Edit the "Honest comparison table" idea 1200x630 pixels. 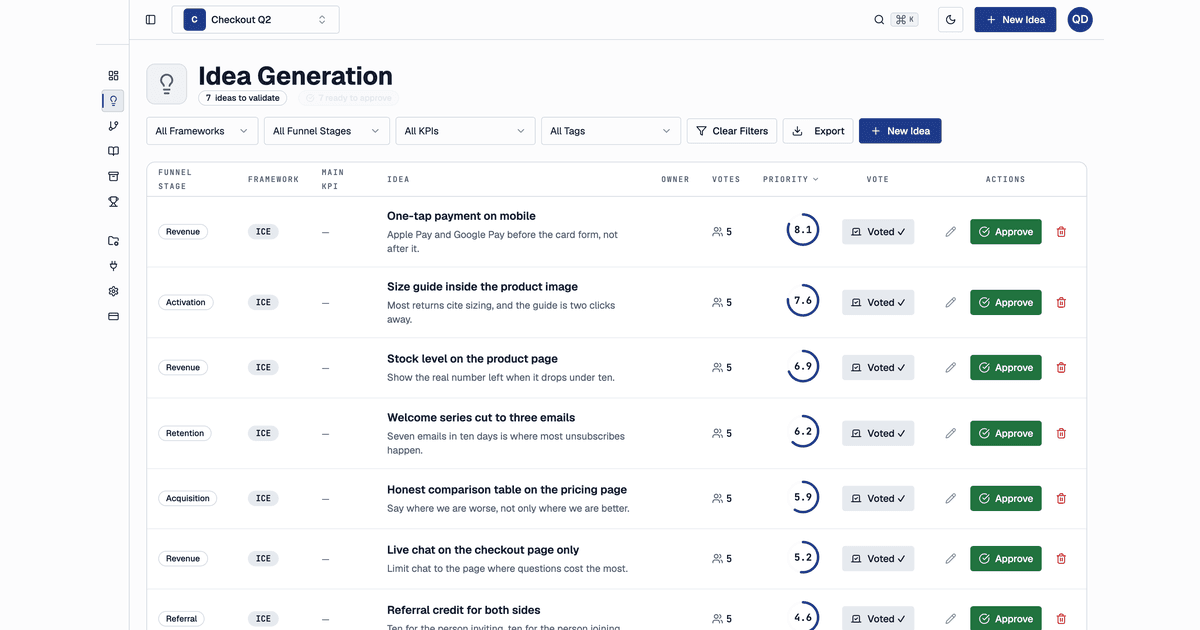click(x=950, y=498)
